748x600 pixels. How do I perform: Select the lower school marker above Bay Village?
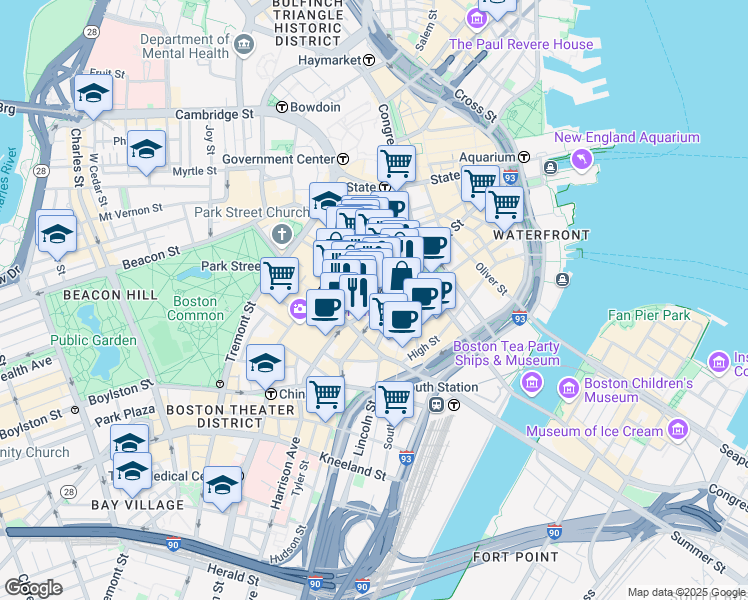coord(133,475)
